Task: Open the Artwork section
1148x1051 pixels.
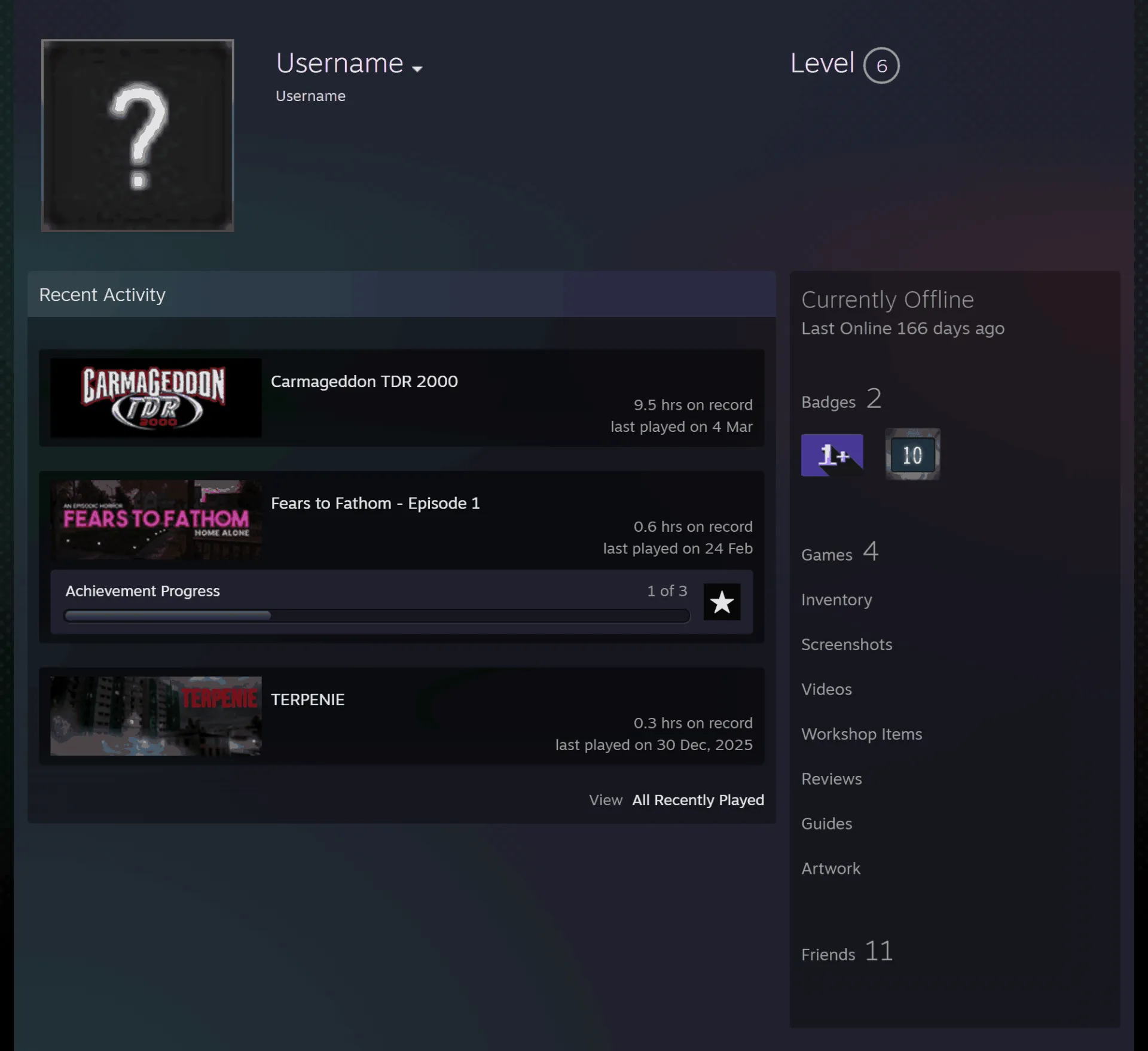Action: point(831,869)
